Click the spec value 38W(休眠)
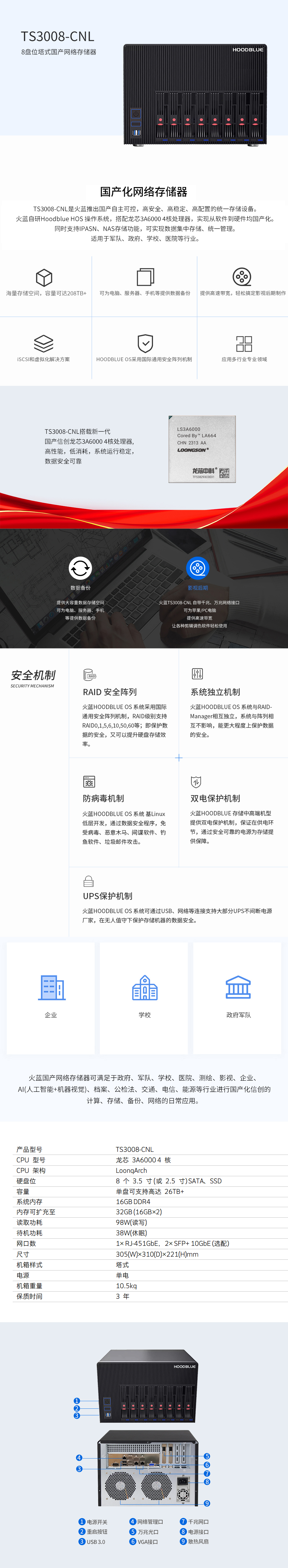Viewport: 288px width, 1568px height. pyautogui.click(x=131, y=1233)
